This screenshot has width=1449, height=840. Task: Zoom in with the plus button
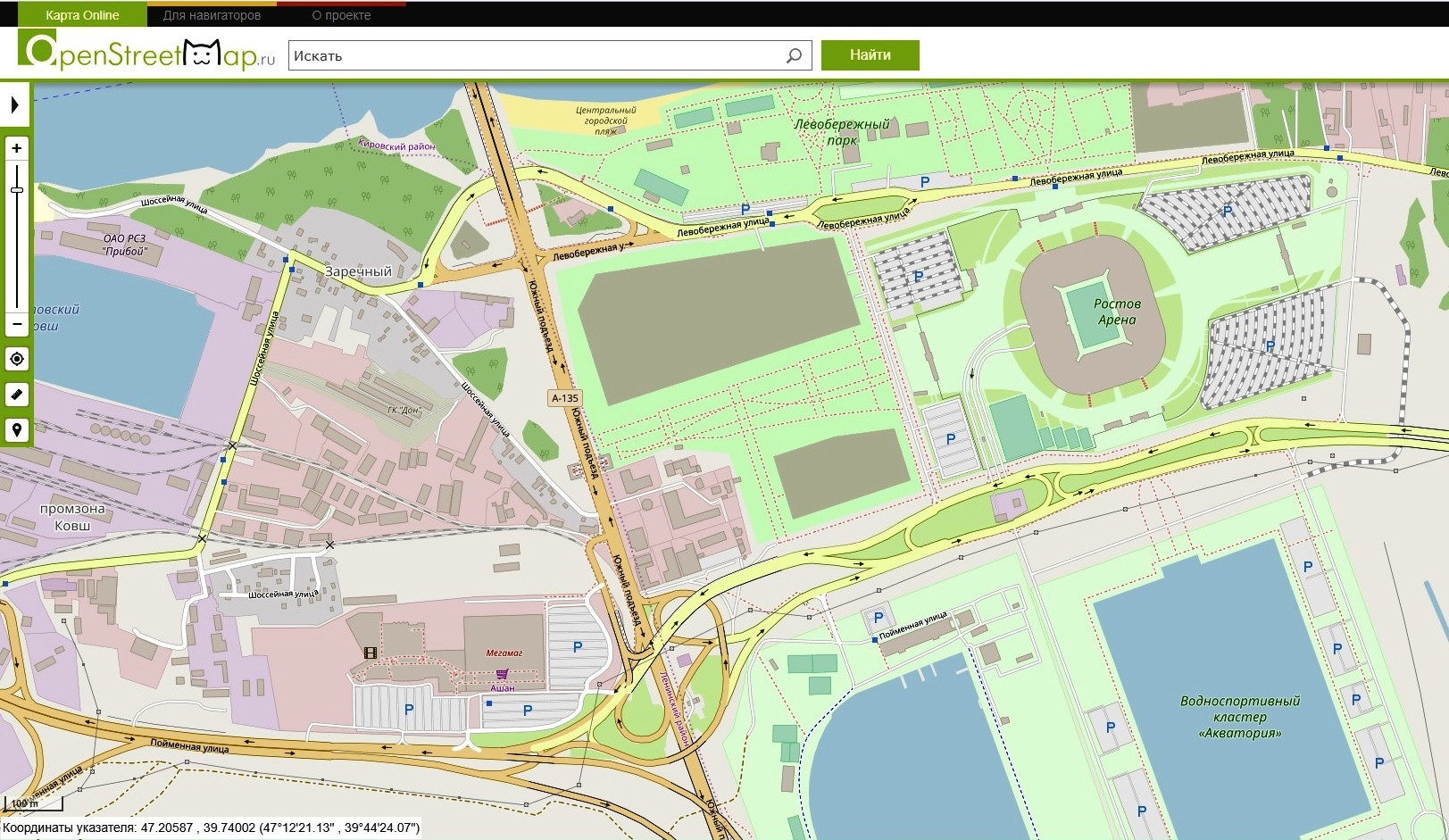(17, 148)
